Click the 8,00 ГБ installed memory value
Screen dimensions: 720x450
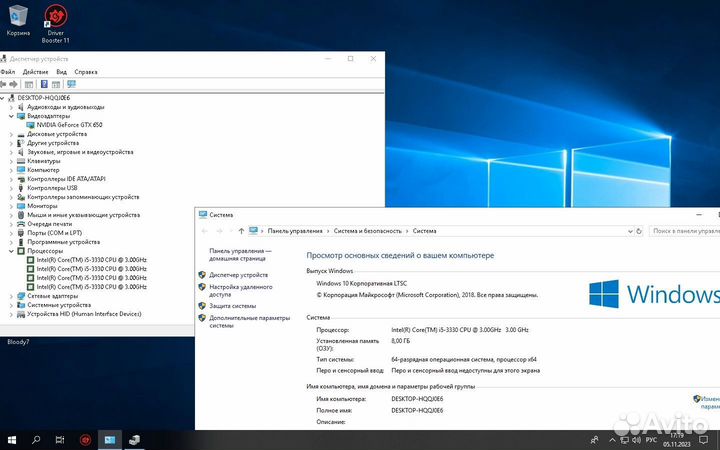coord(400,341)
